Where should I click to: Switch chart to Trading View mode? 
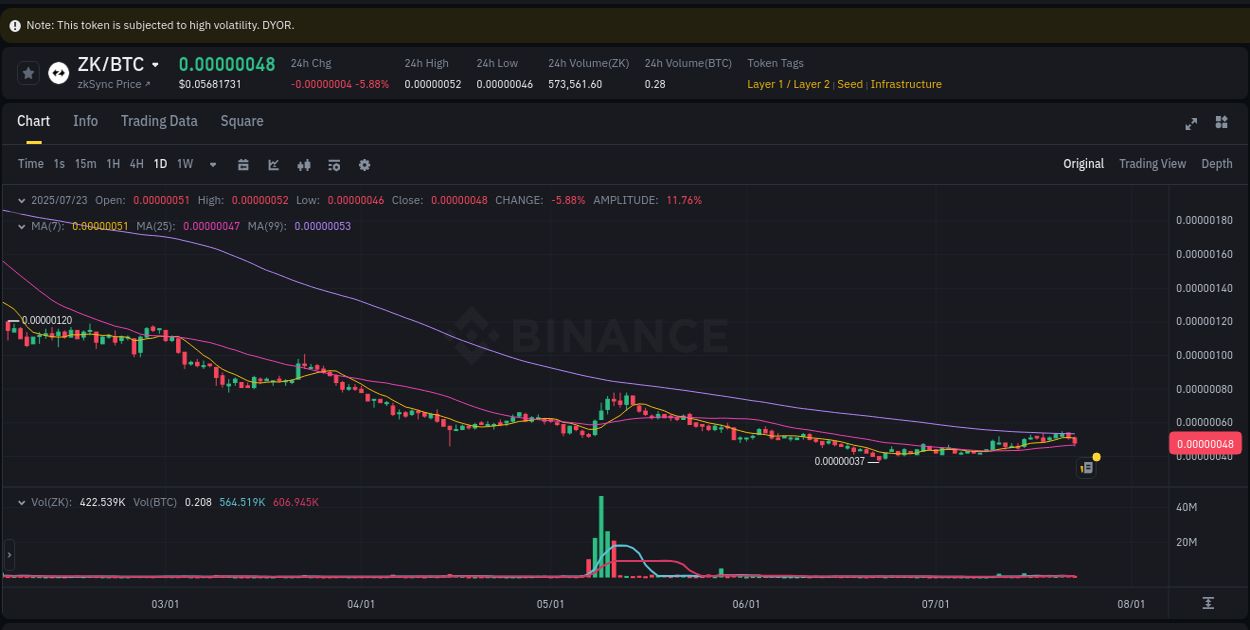[x=1152, y=163]
